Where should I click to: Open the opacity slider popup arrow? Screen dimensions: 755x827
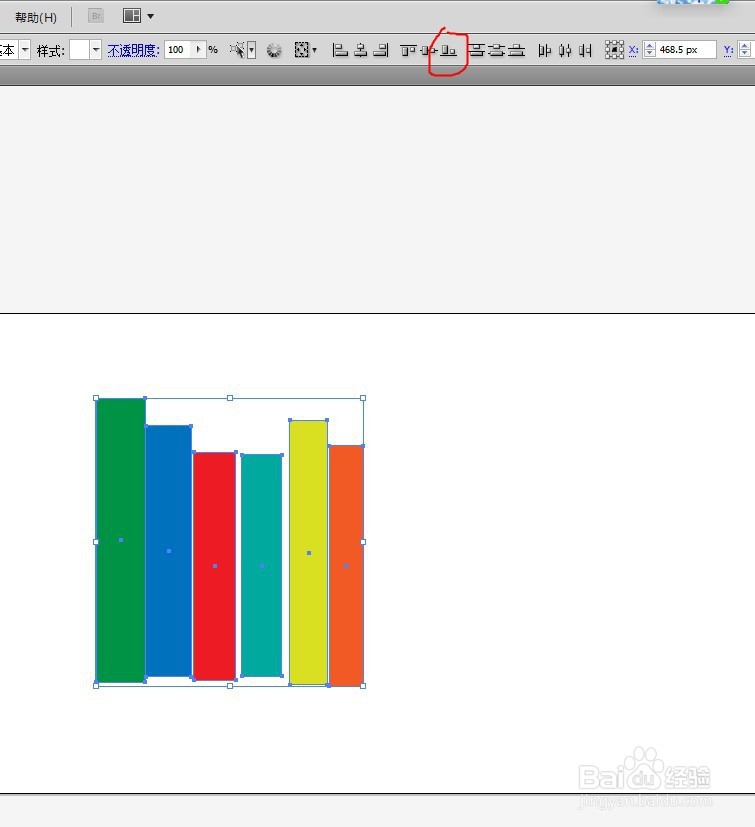click(x=198, y=50)
